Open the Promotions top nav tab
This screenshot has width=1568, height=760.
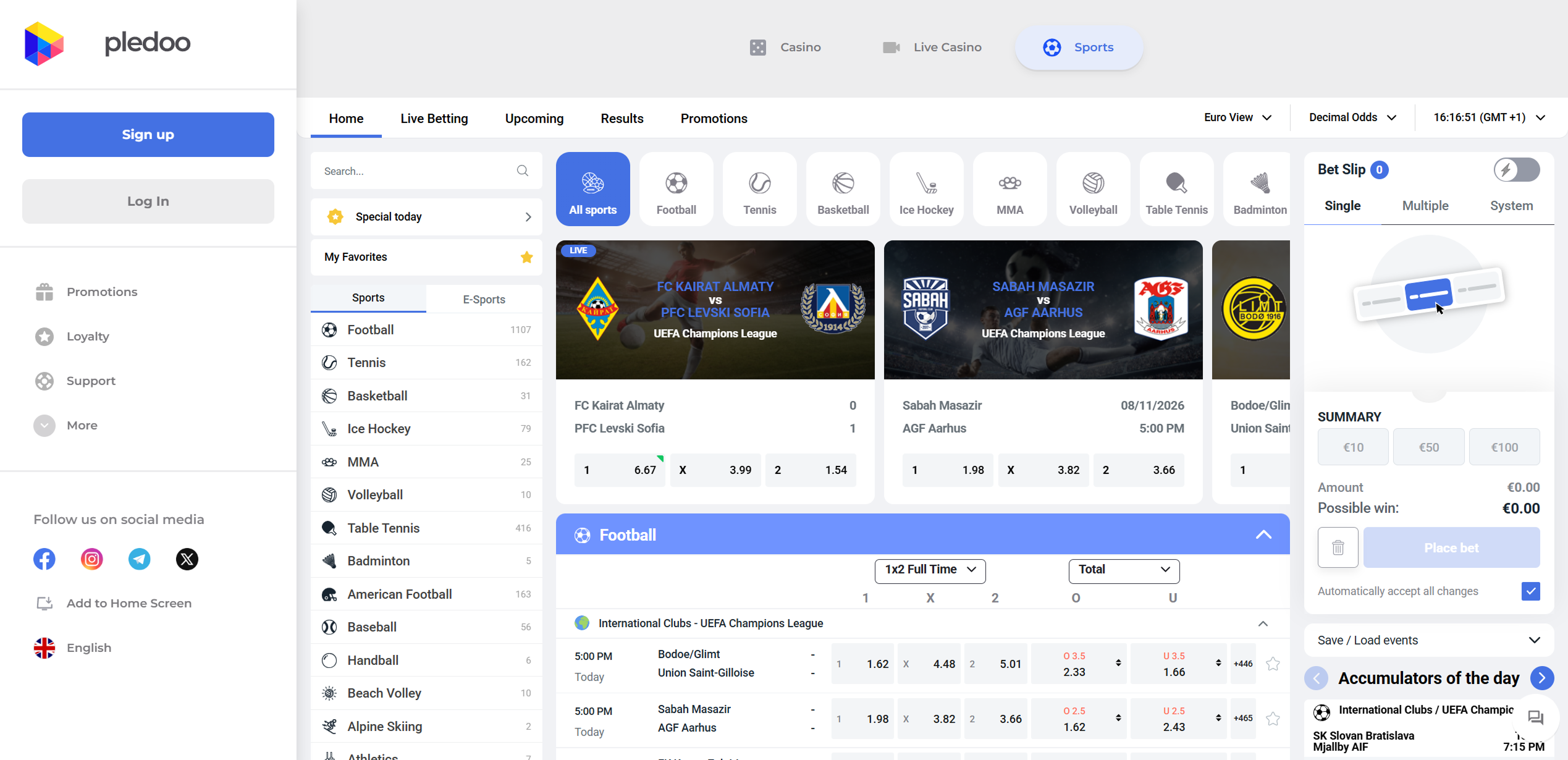coord(714,119)
